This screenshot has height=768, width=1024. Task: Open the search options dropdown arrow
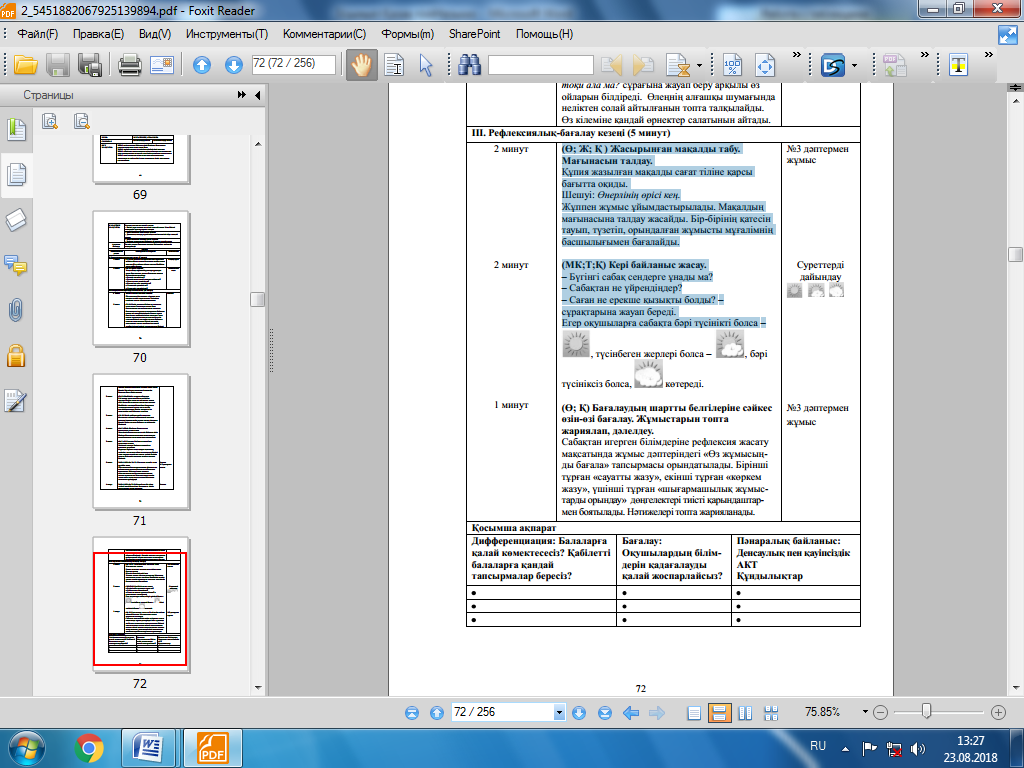[x=699, y=65]
